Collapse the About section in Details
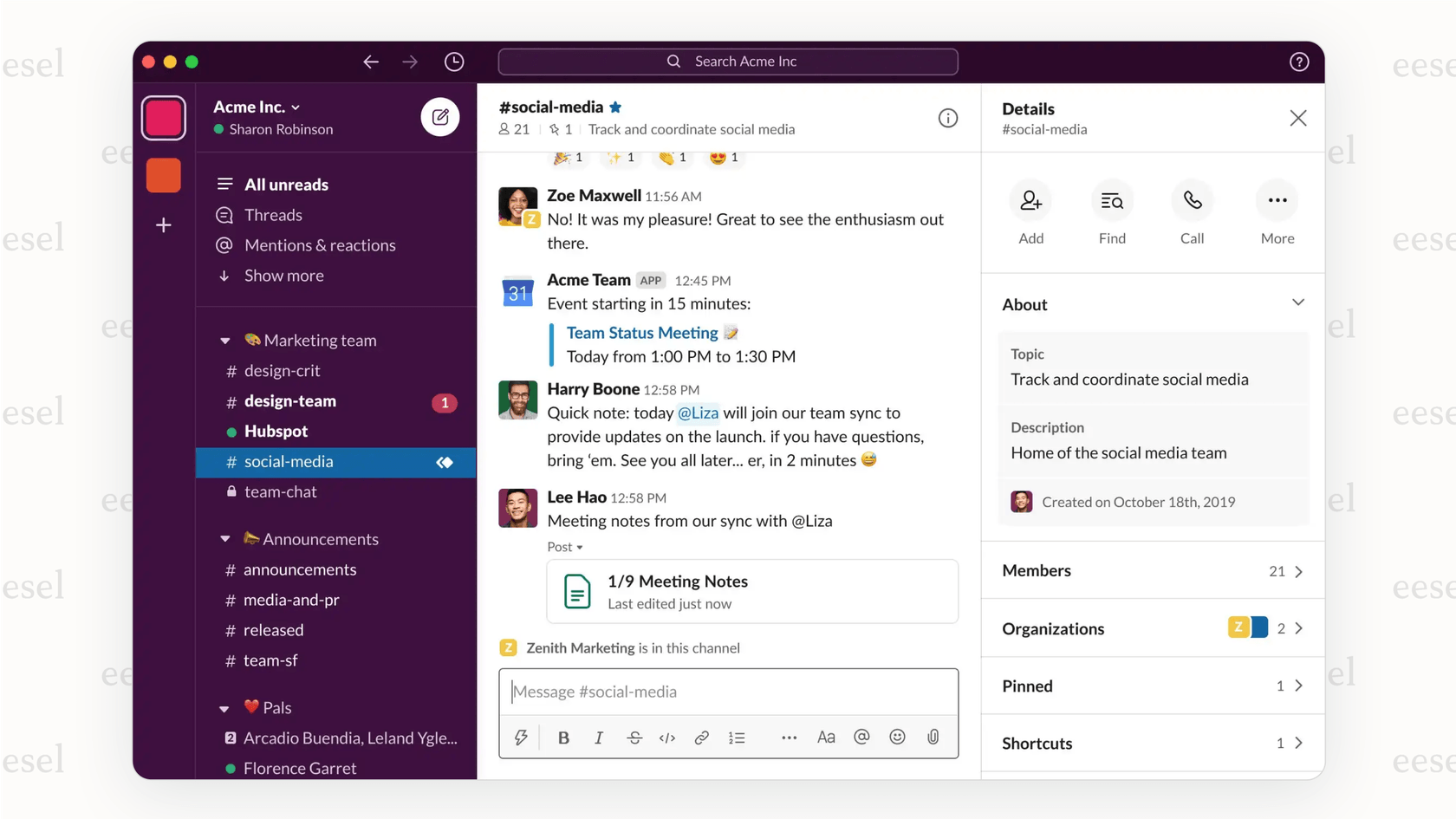Screen dimensions: 1456x819 point(1297,302)
